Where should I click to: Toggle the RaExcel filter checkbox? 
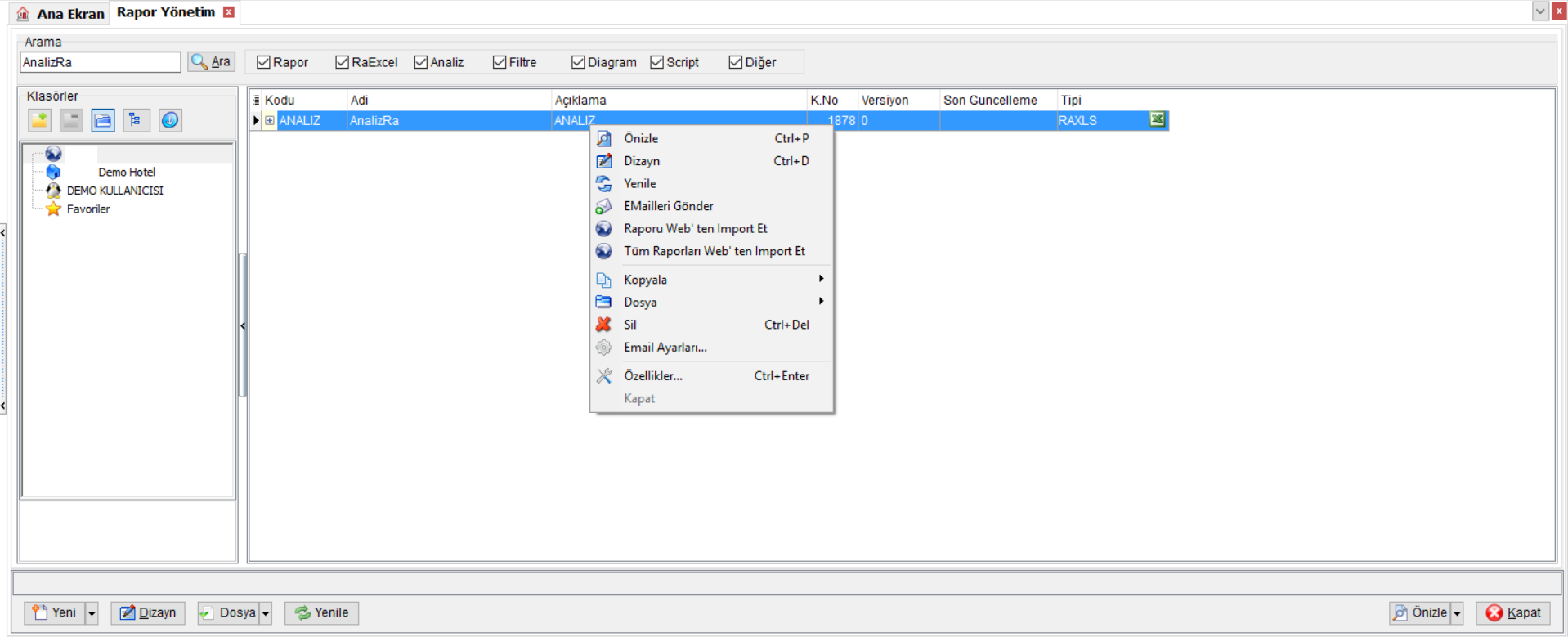tap(342, 62)
